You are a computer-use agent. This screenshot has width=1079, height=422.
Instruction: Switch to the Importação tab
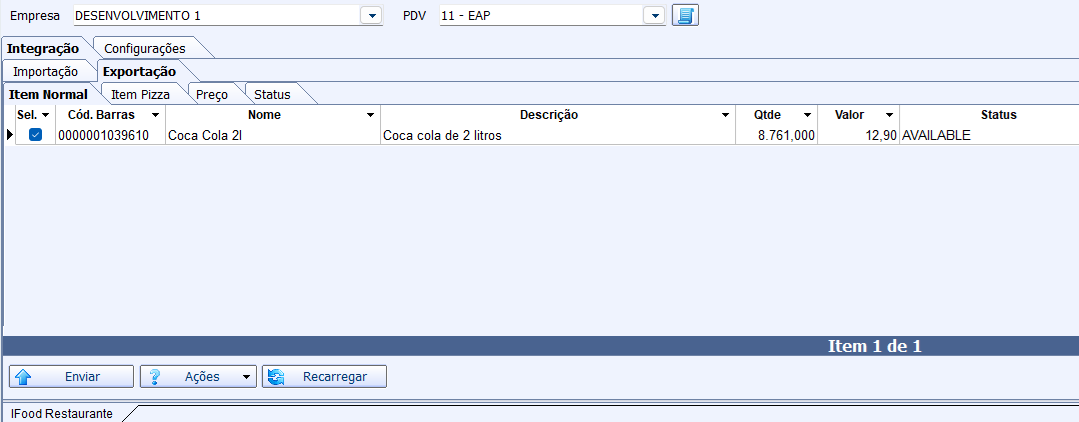[45, 71]
